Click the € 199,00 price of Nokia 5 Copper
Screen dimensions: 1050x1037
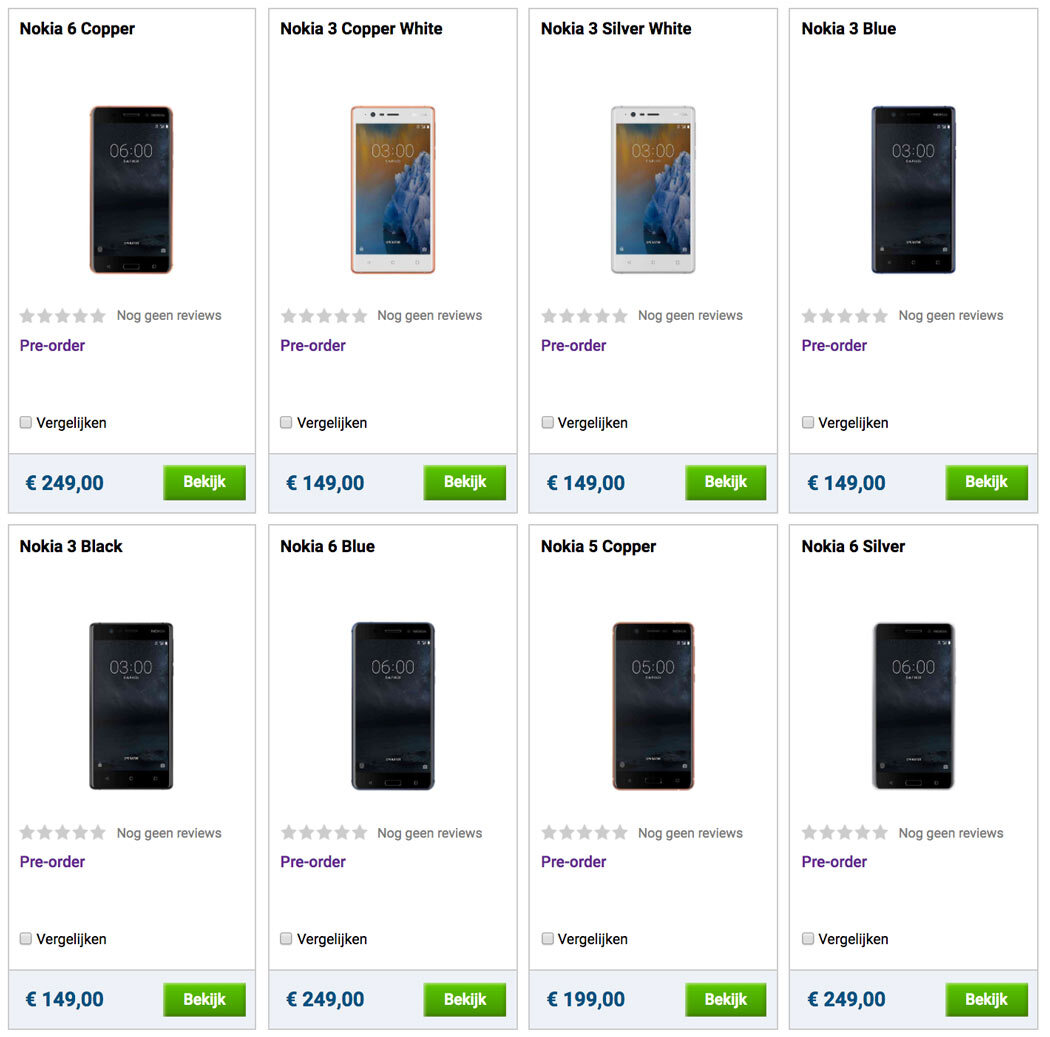pos(586,999)
